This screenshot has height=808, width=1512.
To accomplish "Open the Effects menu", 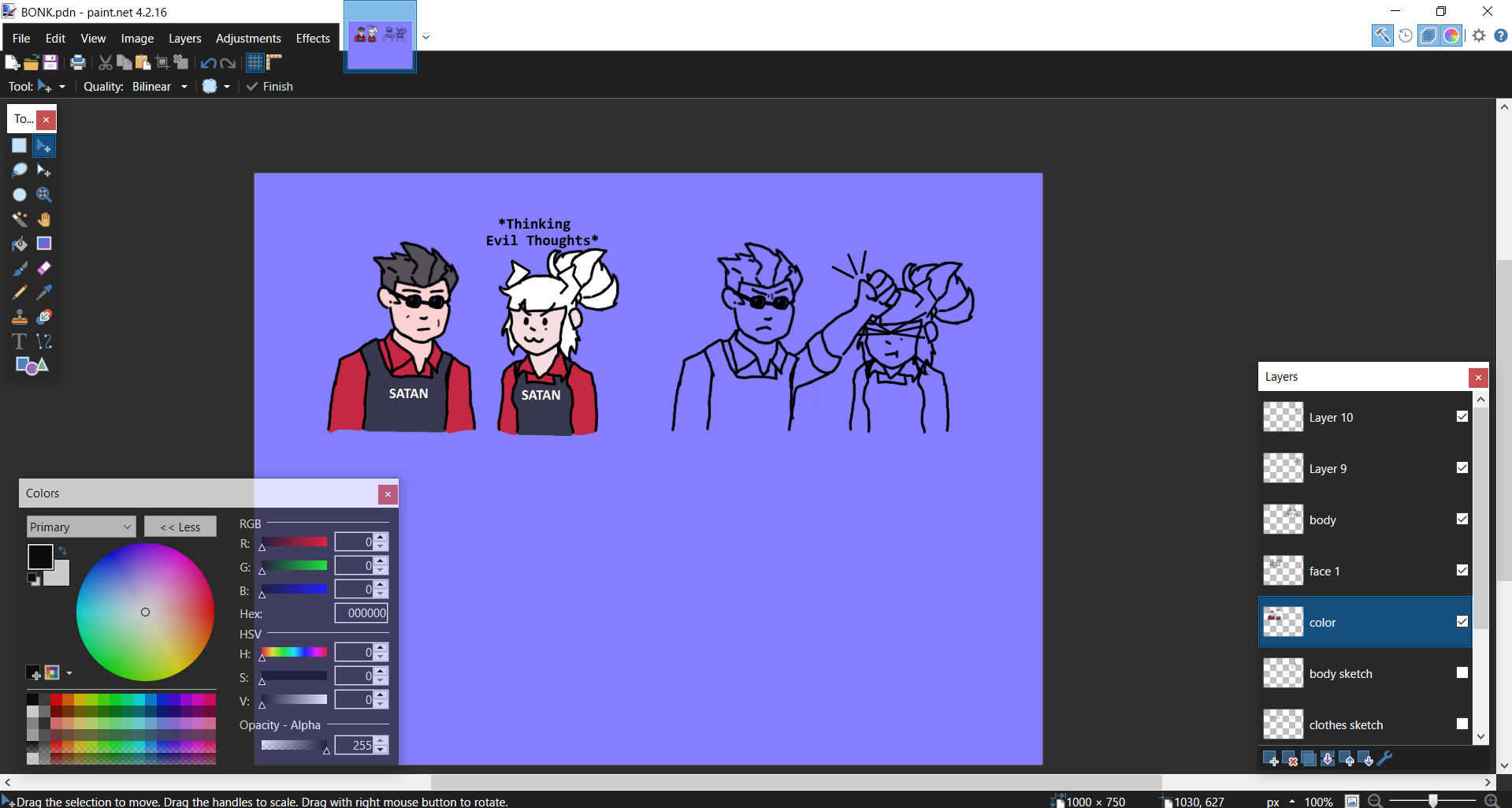I will click(312, 38).
